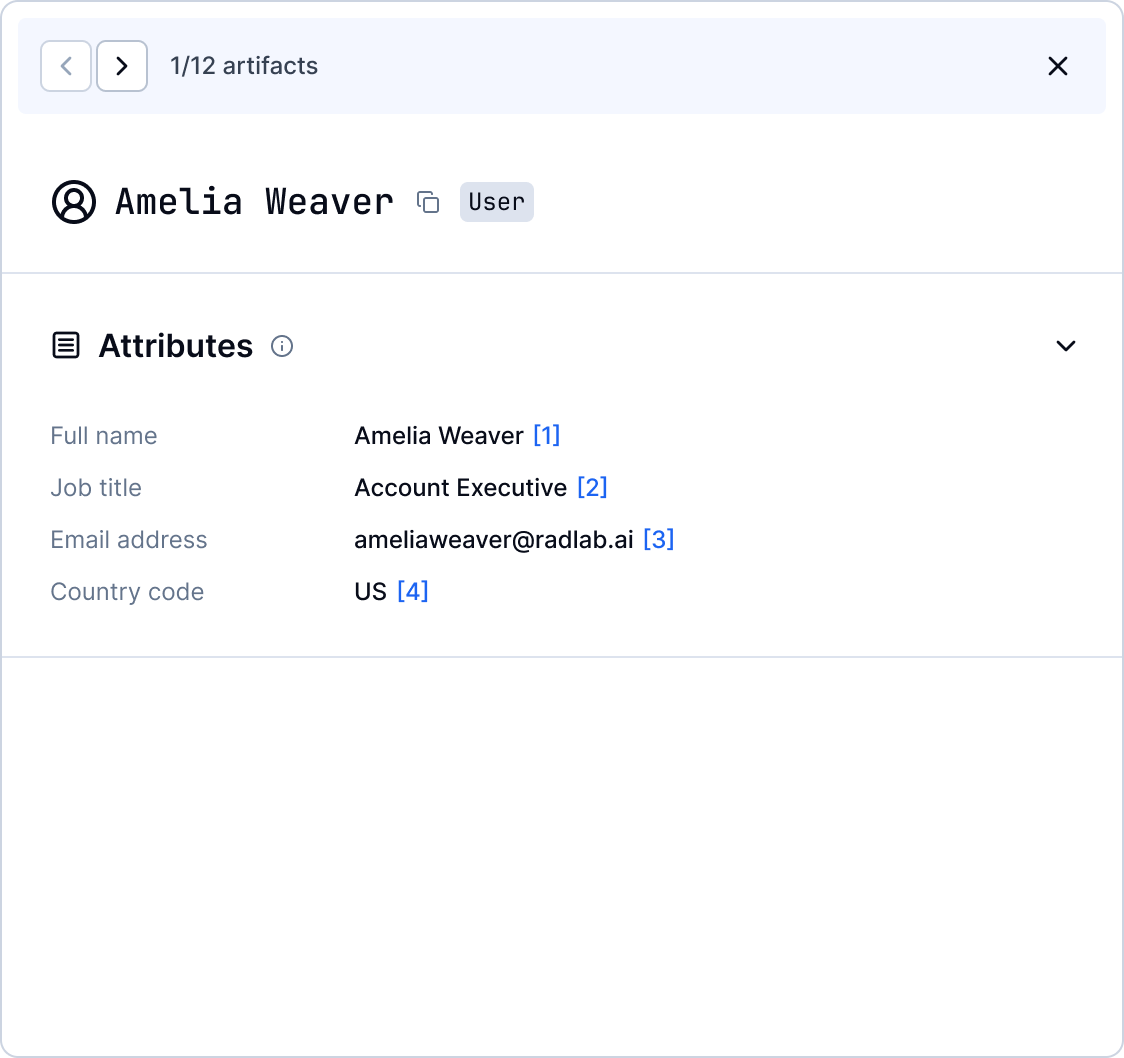
Task: Click the Amelia Weaver heading title
Action: pyautogui.click(x=254, y=202)
